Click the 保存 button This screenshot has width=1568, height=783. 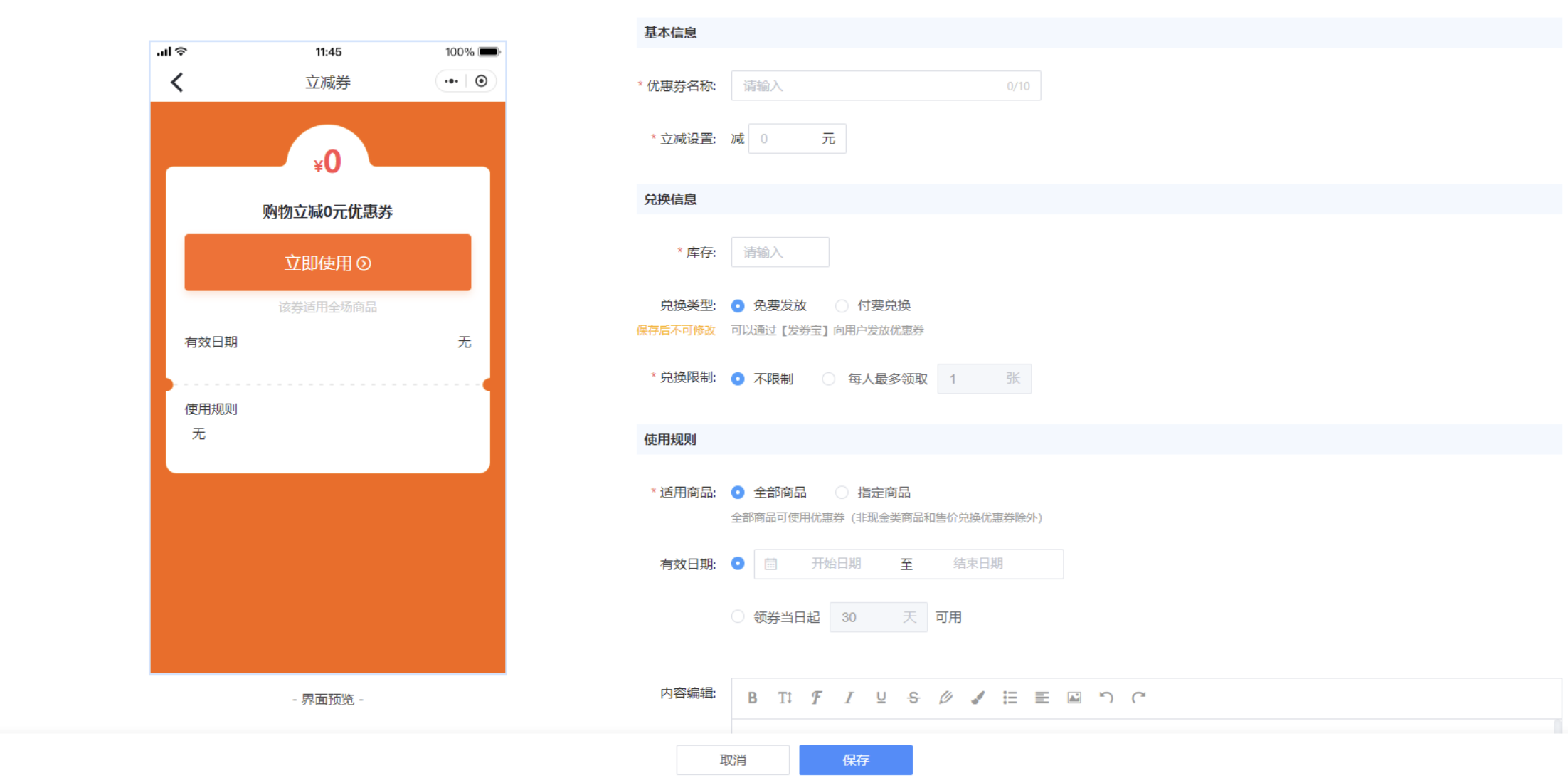coord(855,760)
